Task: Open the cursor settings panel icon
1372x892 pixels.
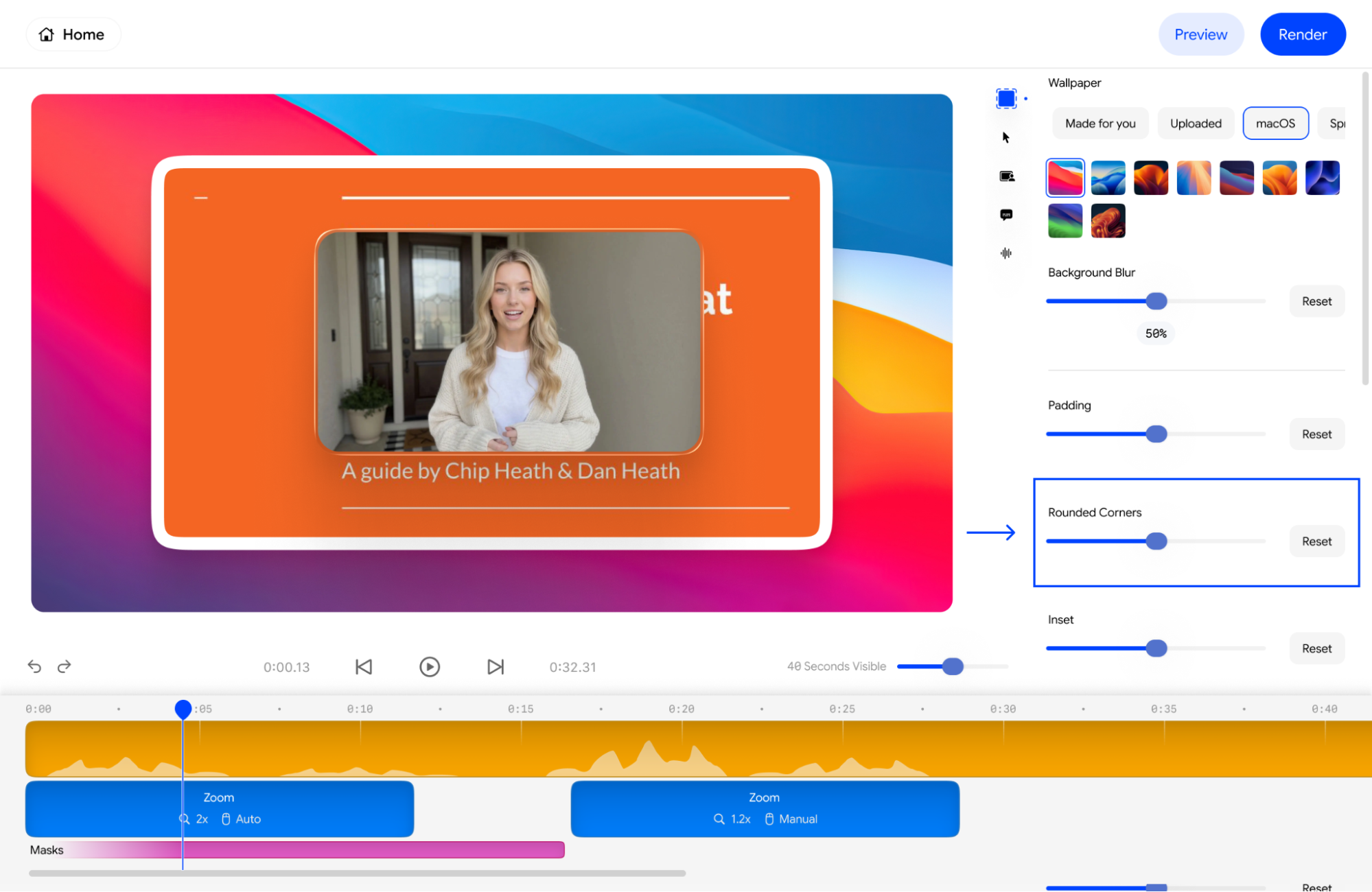Action: (x=1006, y=138)
